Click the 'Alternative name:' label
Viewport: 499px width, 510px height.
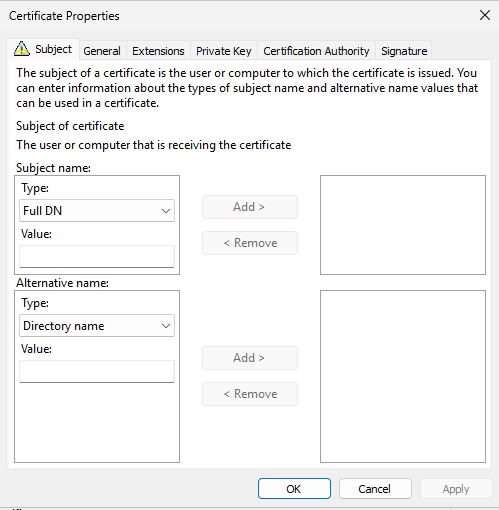(x=62, y=283)
